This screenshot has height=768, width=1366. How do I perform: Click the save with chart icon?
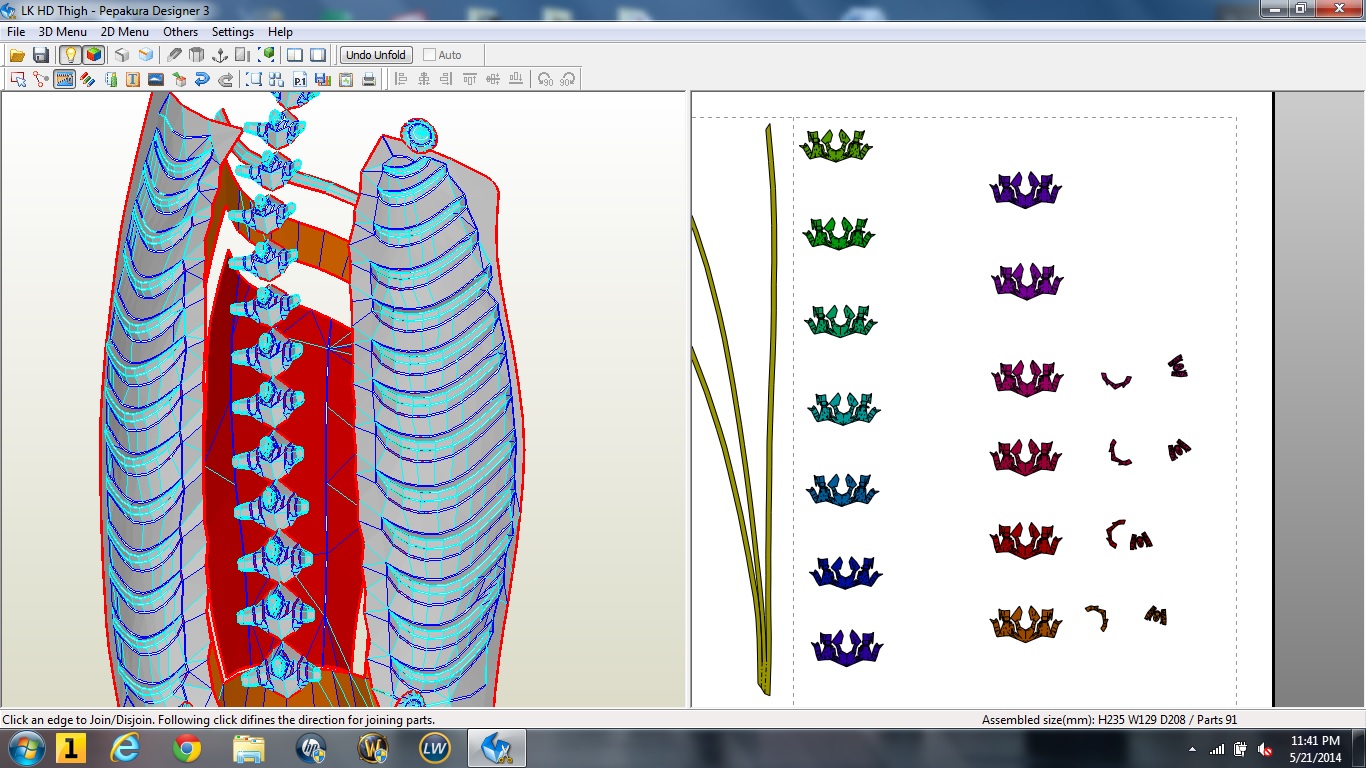(322, 79)
